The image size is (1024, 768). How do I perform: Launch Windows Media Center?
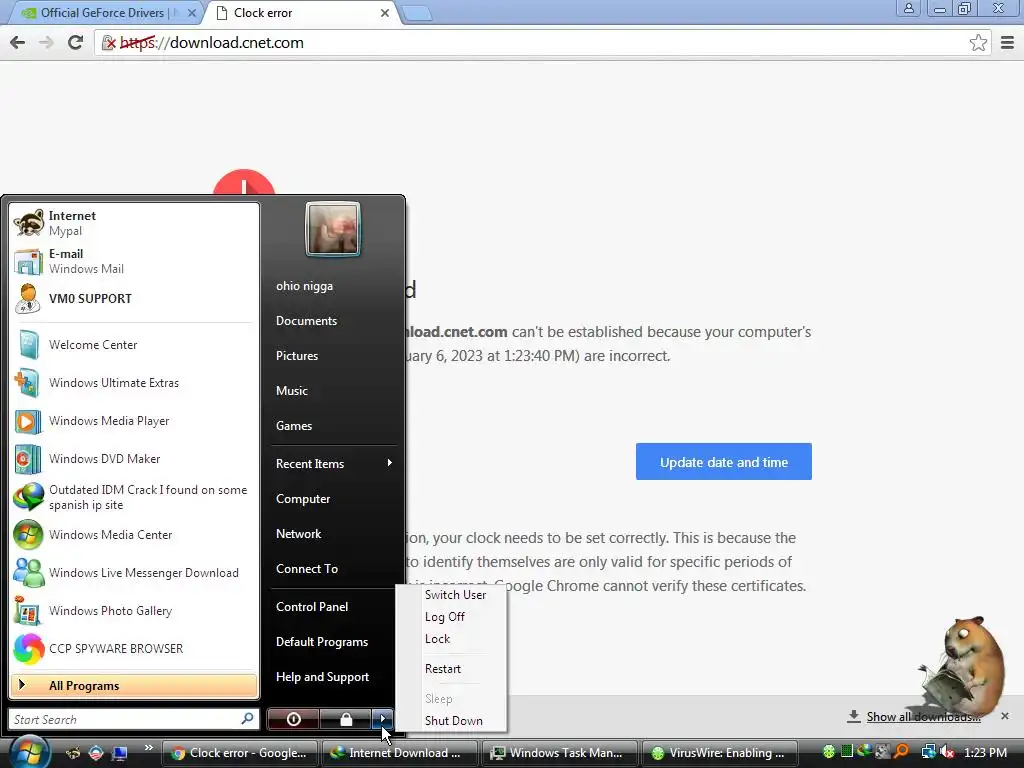tap(134, 535)
